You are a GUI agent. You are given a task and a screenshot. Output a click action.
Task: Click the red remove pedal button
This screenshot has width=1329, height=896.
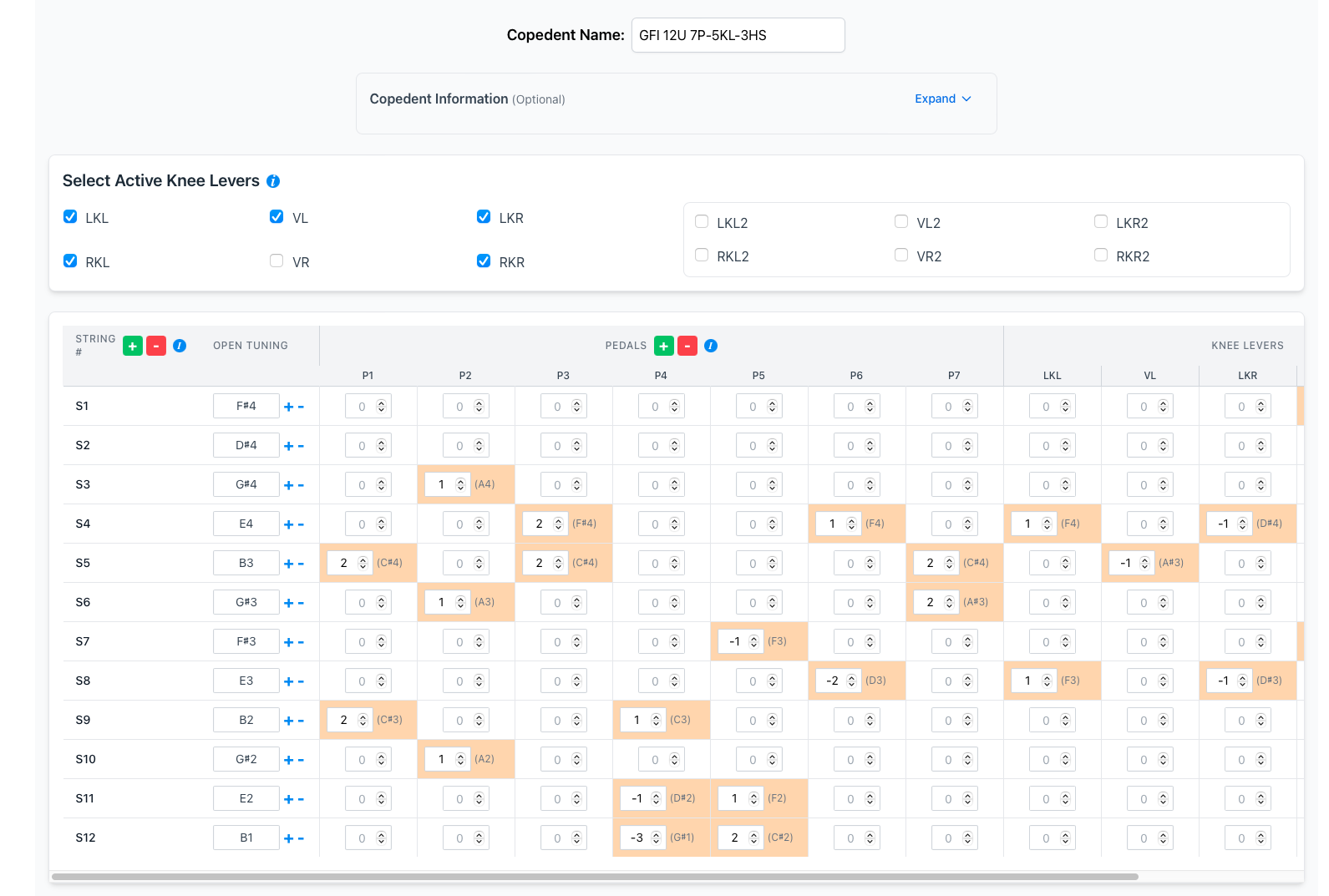coord(687,346)
